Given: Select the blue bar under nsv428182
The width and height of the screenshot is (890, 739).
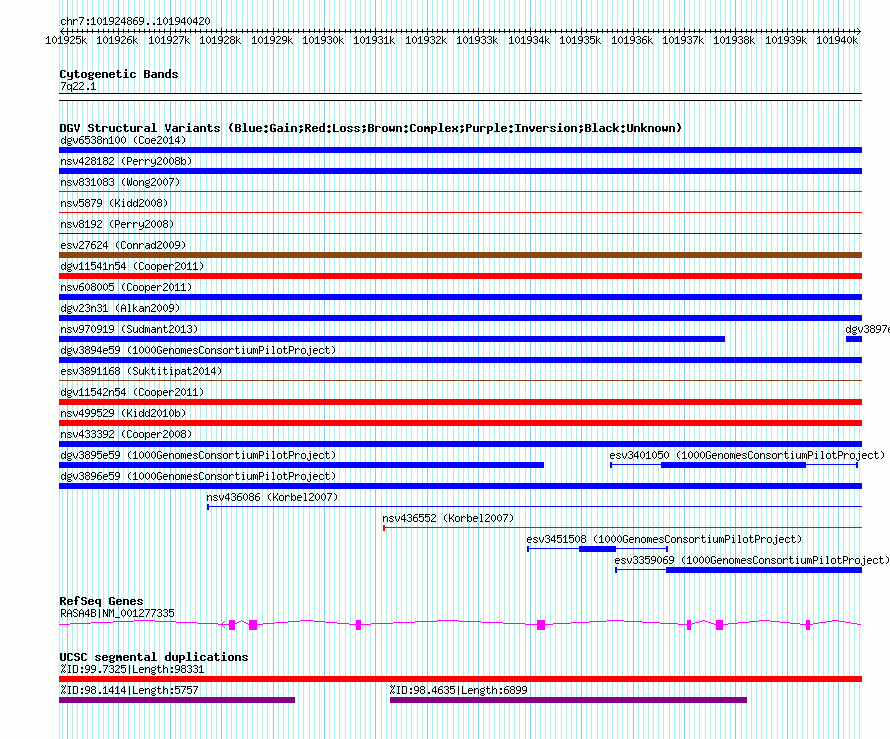Looking at the screenshot, I should coord(460,171).
